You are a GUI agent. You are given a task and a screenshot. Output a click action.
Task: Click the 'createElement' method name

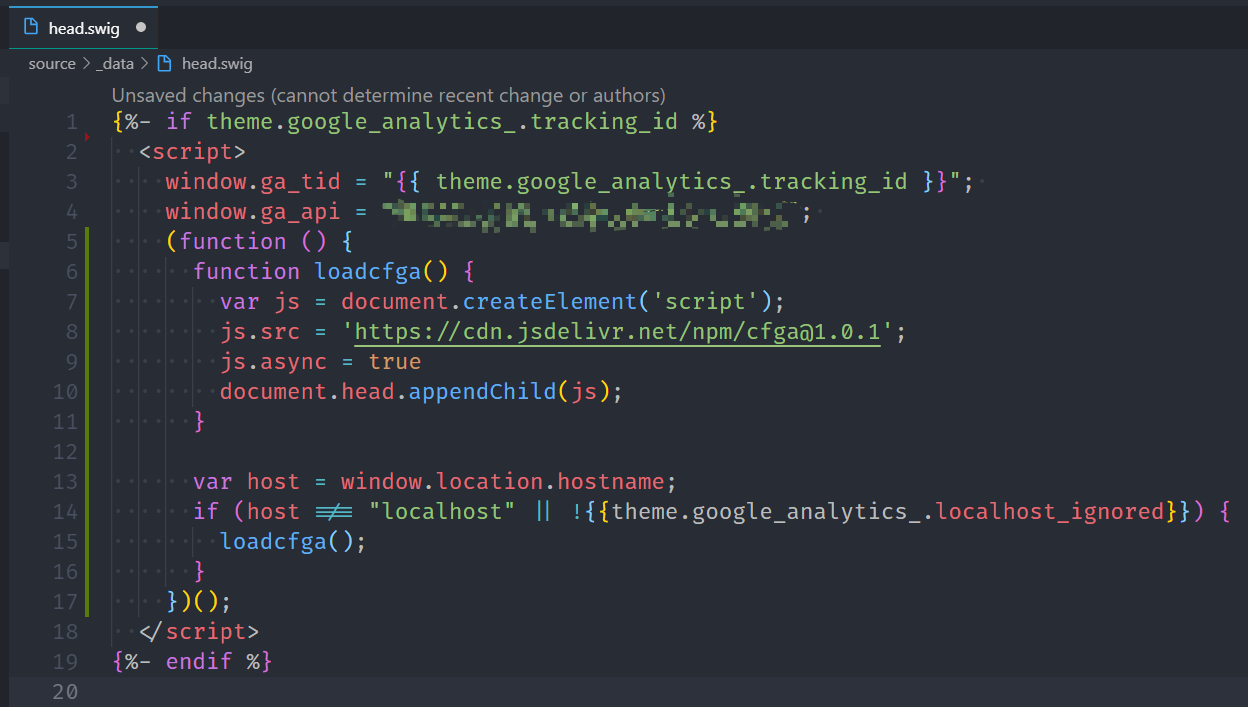(550, 302)
